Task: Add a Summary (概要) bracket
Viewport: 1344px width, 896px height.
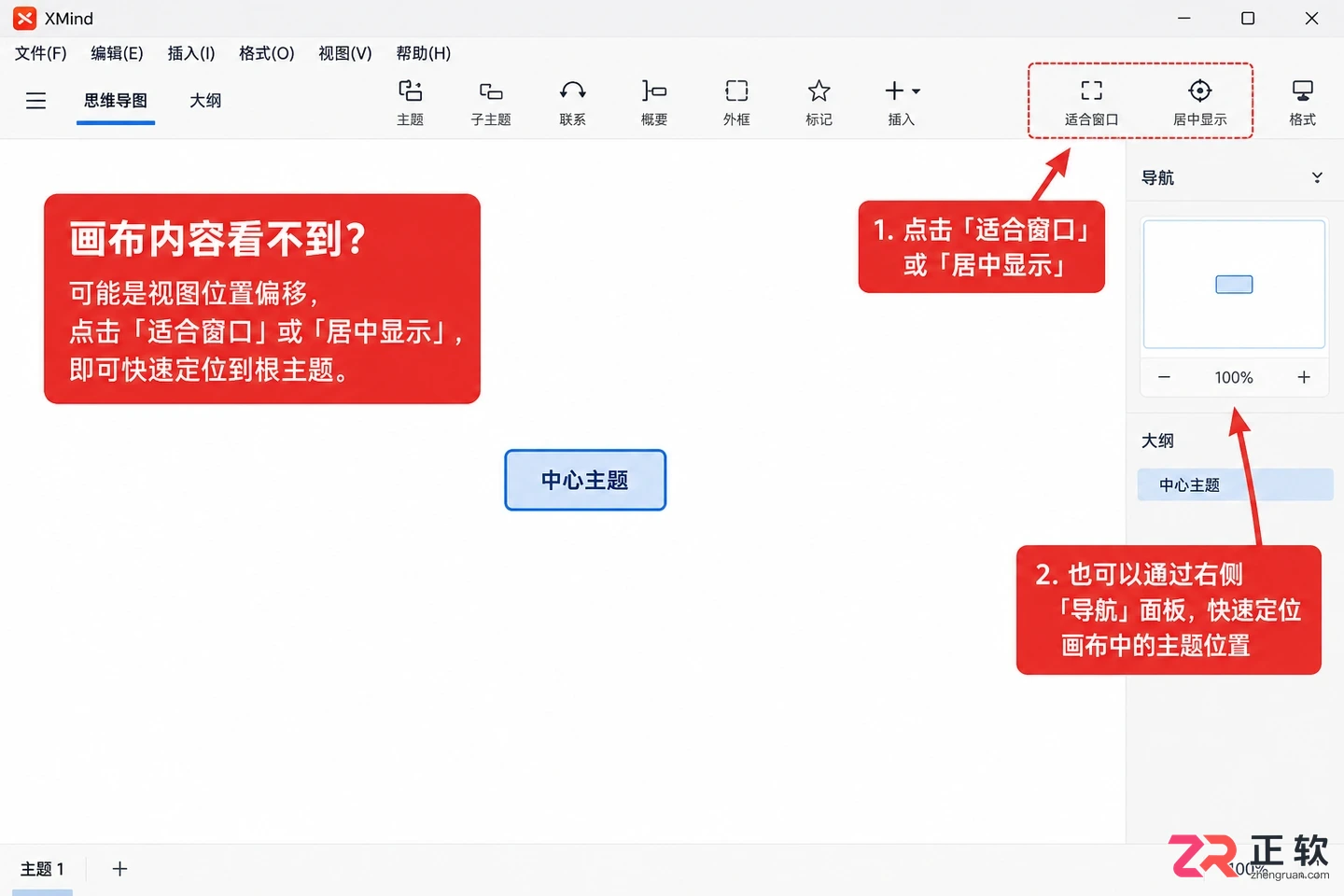Action: [x=654, y=102]
